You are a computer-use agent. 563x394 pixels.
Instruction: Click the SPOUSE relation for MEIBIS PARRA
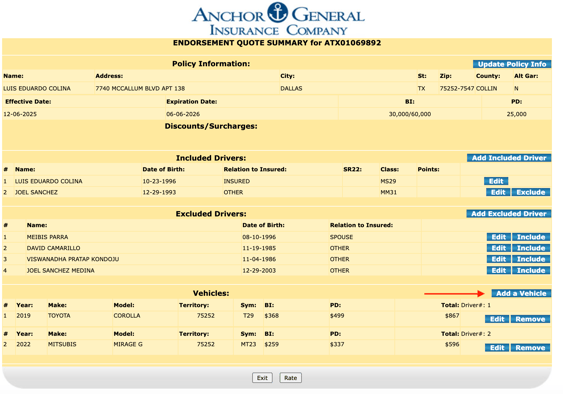pyautogui.click(x=341, y=237)
